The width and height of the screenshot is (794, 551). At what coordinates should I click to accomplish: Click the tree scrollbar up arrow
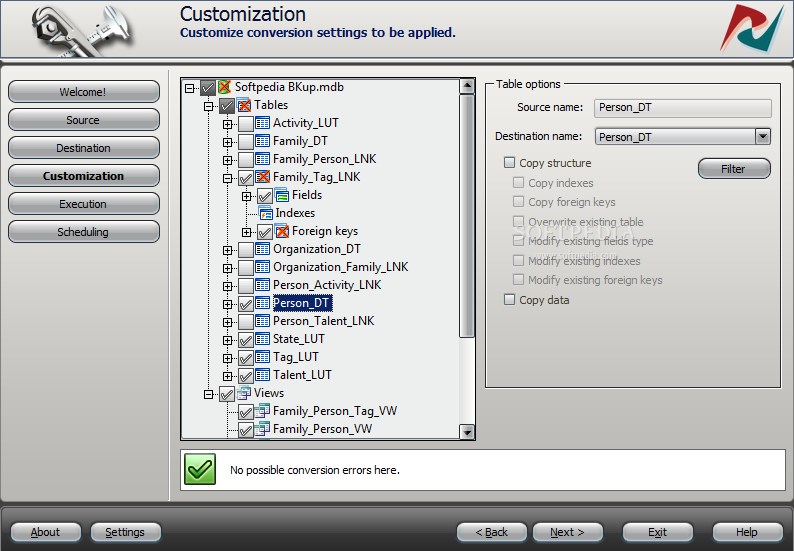pos(467,87)
